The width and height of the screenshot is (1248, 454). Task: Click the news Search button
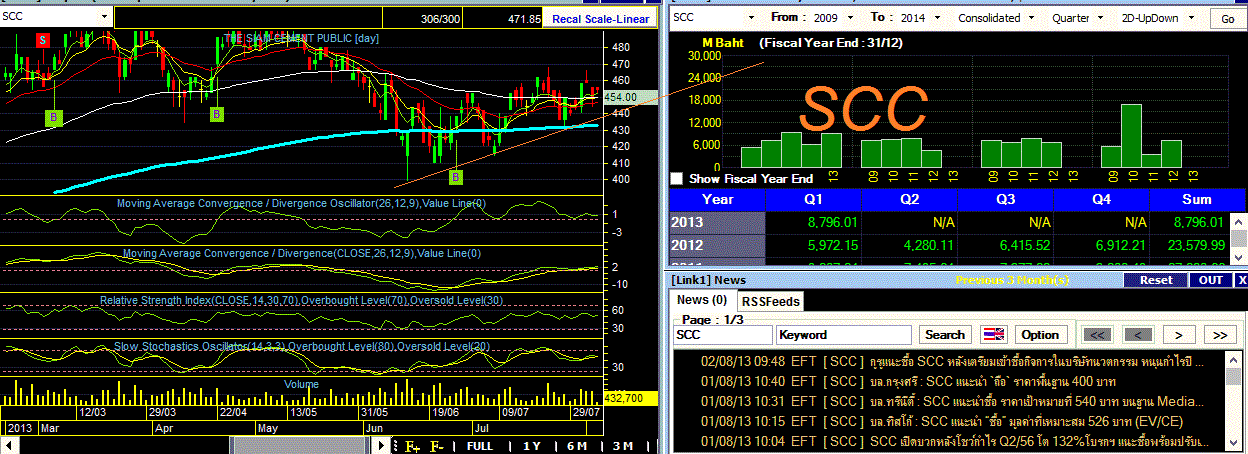coord(945,334)
